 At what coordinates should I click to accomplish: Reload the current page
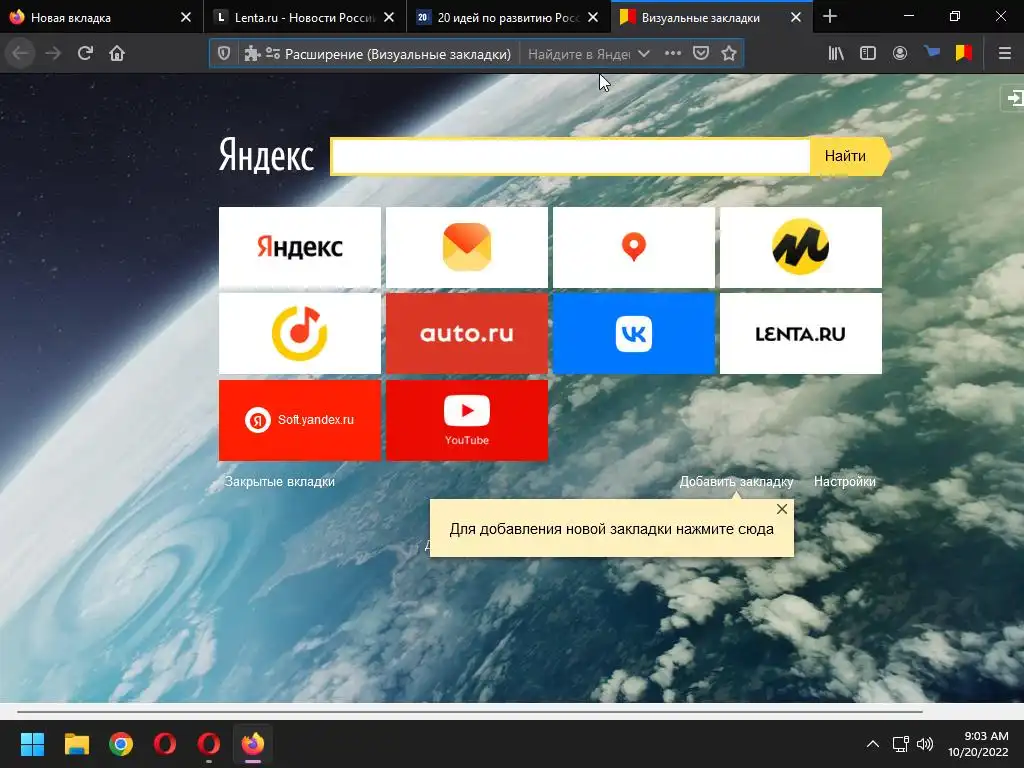[85, 54]
